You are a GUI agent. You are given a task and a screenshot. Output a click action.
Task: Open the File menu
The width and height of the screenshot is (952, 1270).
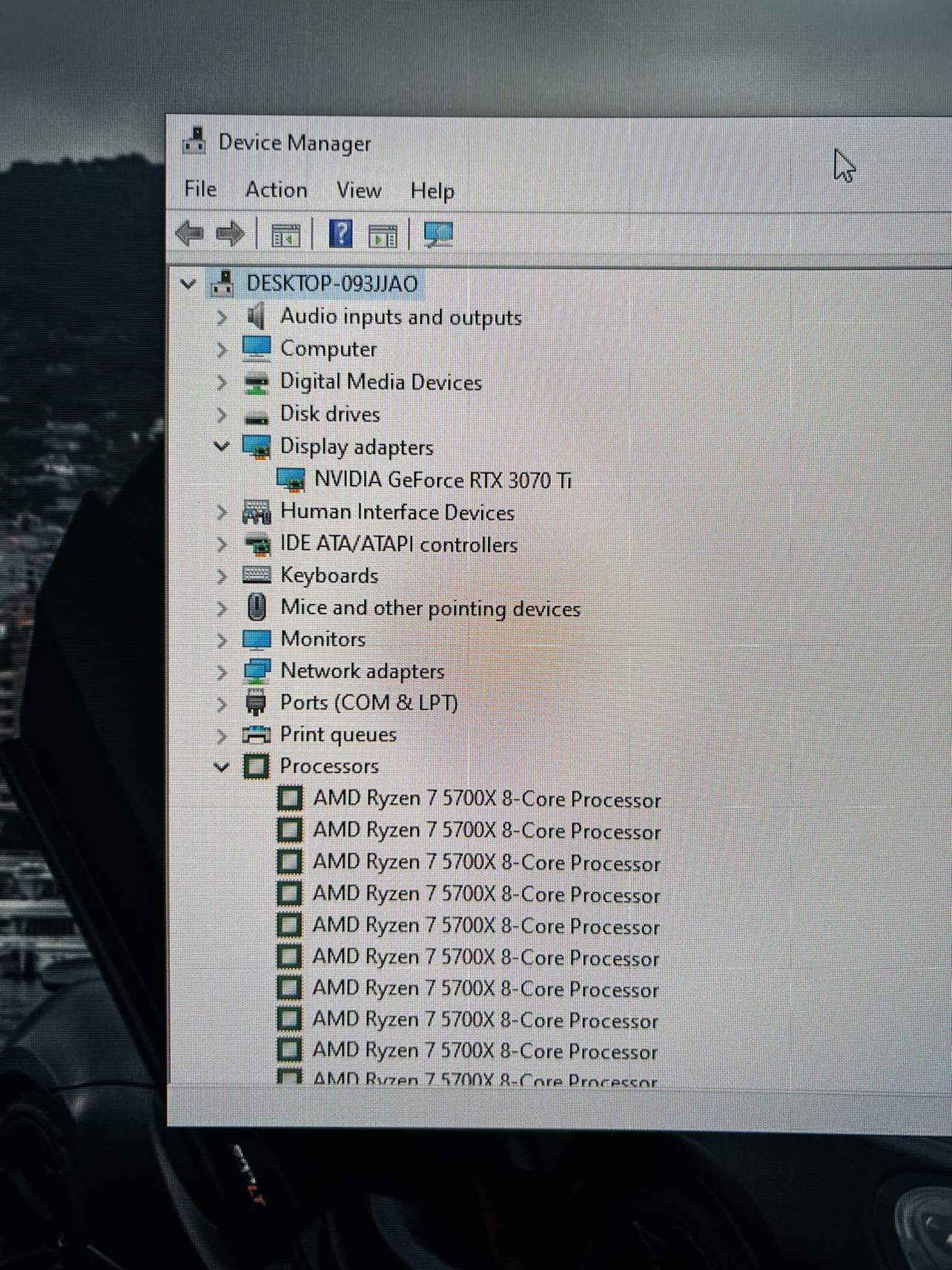coord(200,188)
